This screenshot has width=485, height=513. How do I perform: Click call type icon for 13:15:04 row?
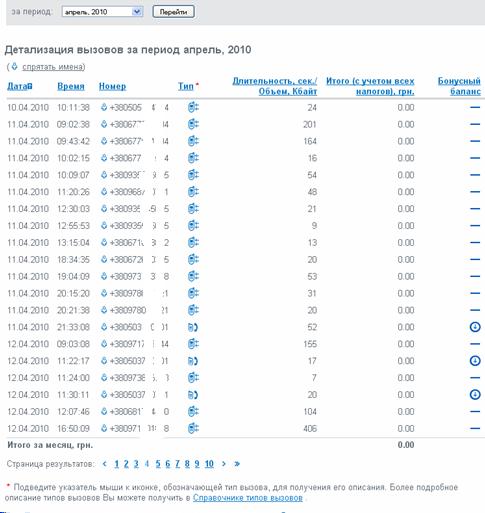click(x=193, y=242)
